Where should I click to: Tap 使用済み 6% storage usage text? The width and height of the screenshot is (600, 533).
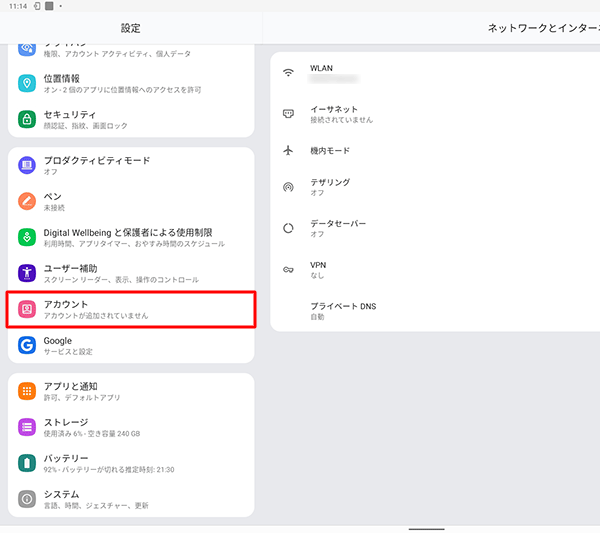pyautogui.click(x=92, y=434)
